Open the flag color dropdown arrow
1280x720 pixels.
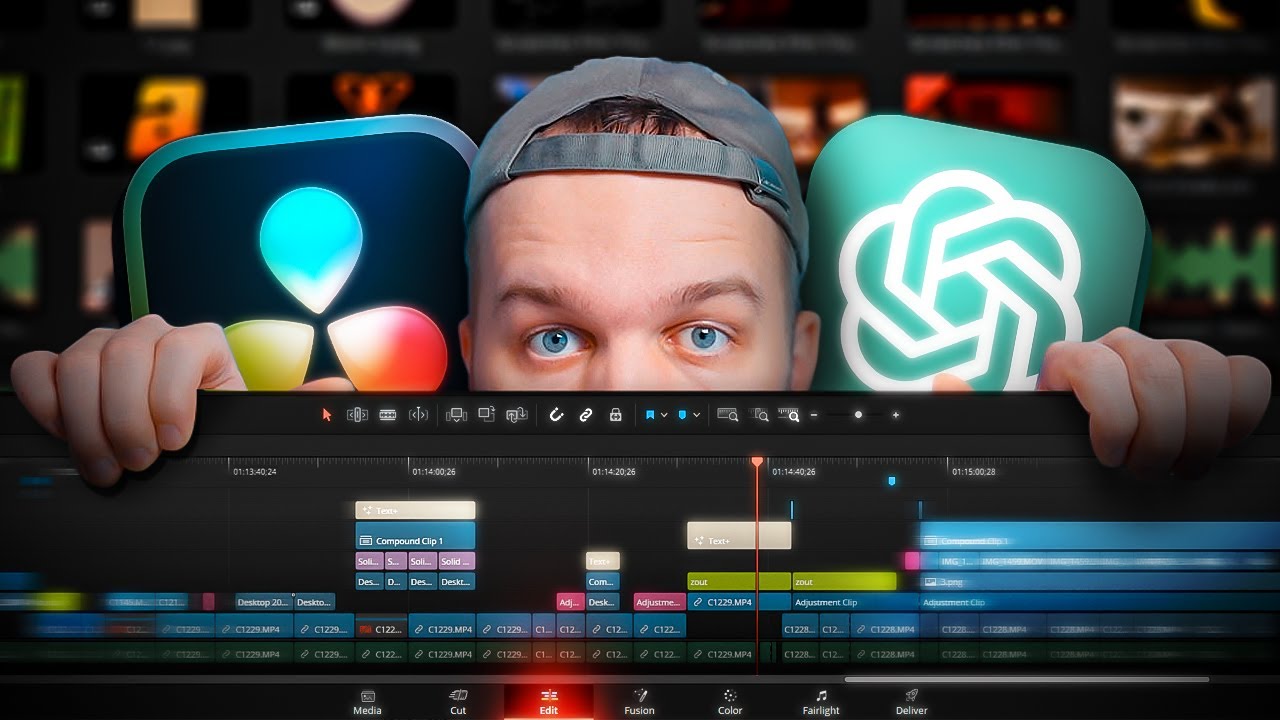664,415
